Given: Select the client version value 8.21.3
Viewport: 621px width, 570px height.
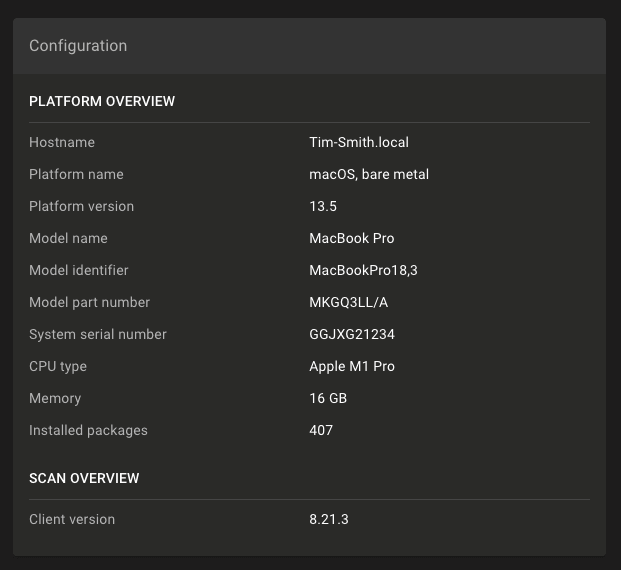Looking at the screenshot, I should (x=329, y=519).
